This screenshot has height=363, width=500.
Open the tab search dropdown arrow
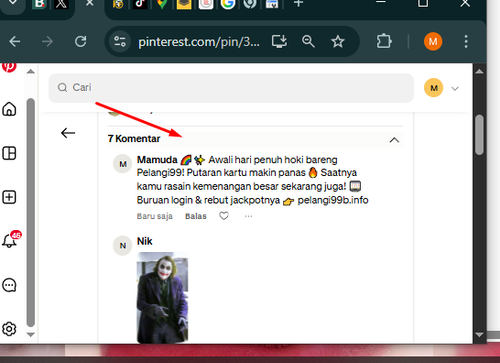pyautogui.click(x=13, y=3)
